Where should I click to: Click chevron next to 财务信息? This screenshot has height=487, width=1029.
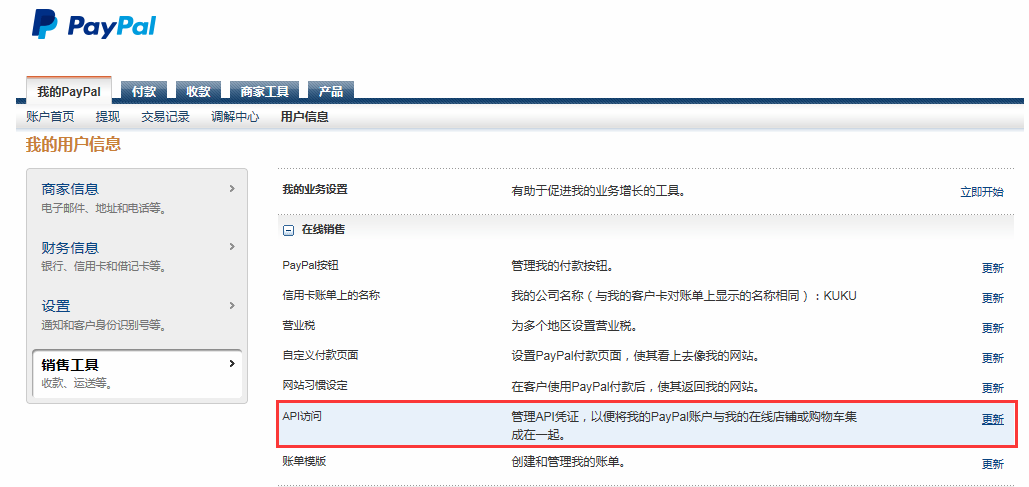point(232,247)
